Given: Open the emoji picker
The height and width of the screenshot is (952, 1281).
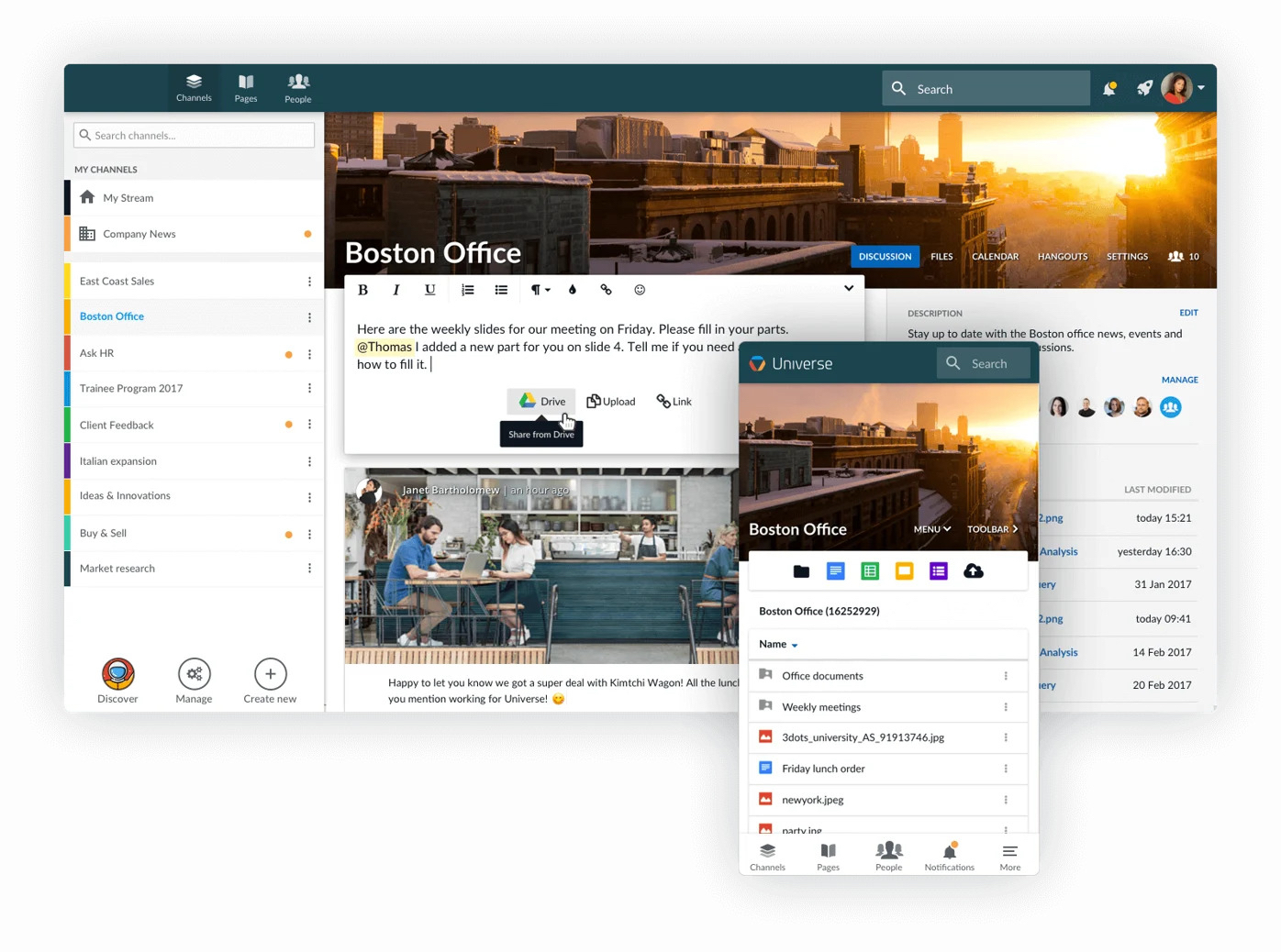Looking at the screenshot, I should [x=640, y=290].
